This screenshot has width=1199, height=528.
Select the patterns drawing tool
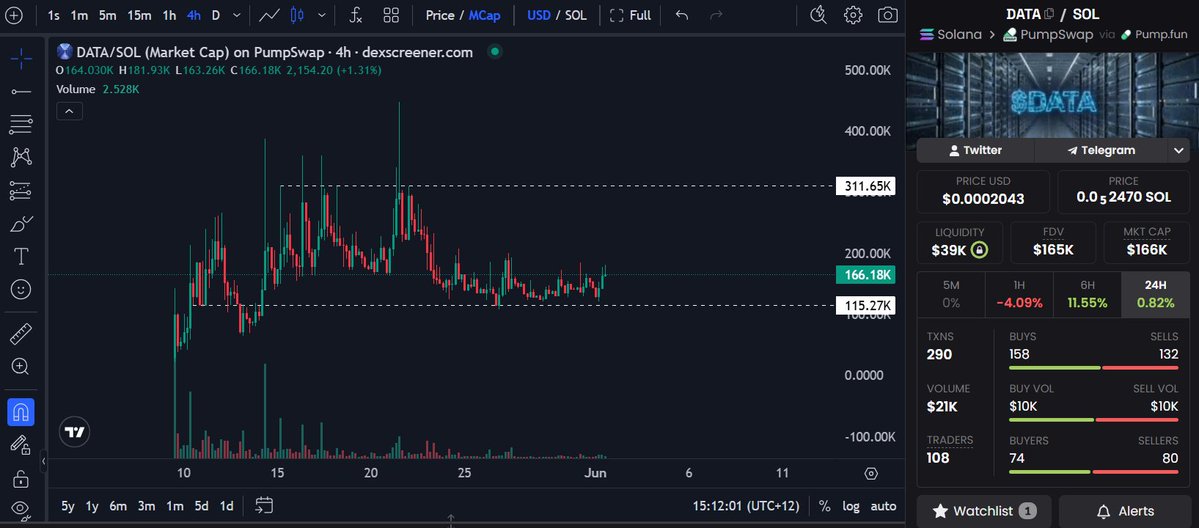point(21,158)
